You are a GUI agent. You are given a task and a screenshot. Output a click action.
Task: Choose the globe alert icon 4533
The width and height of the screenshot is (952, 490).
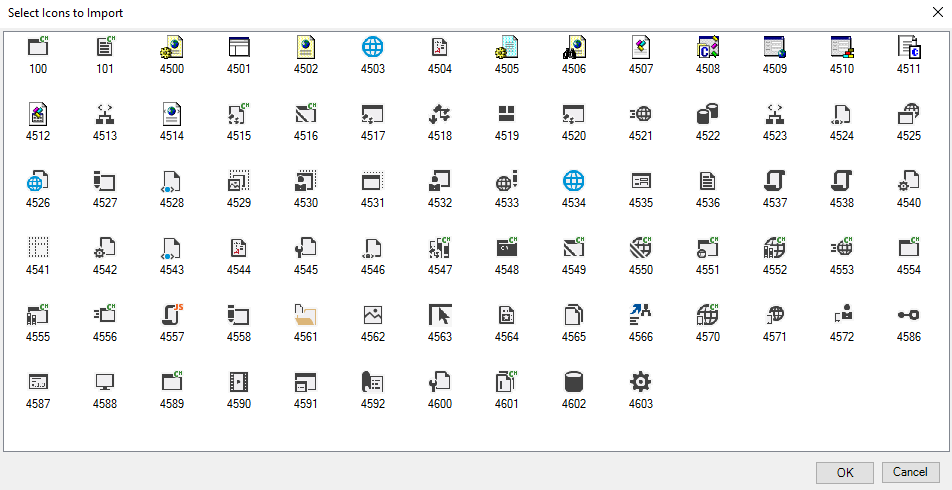(x=507, y=180)
